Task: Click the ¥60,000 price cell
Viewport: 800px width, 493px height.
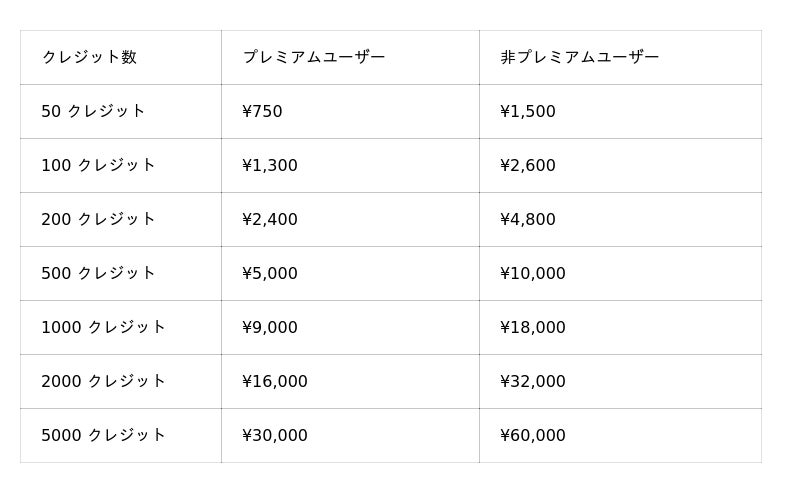Action: tap(532, 435)
